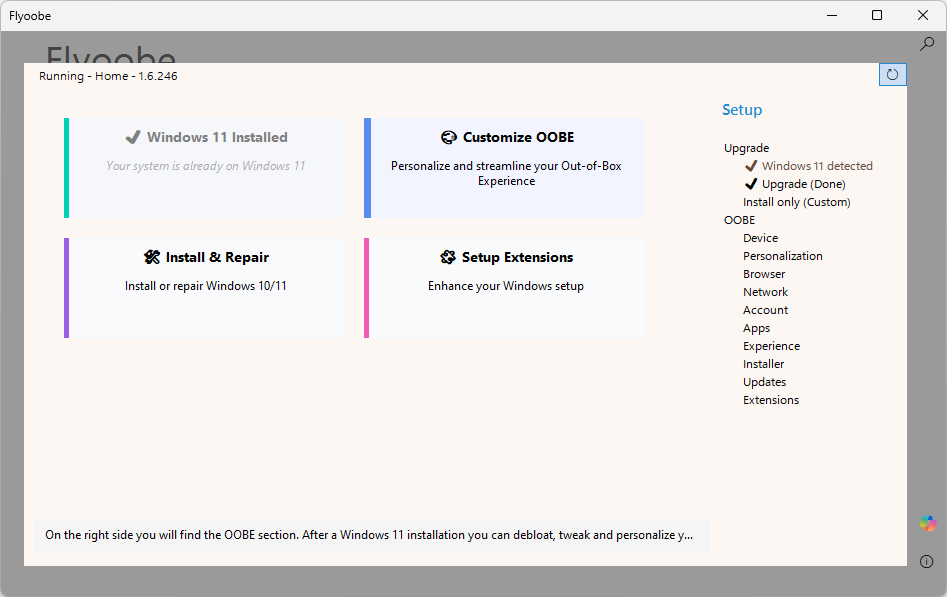Click the 'Running - Home - 1.6.246' status text
The height and width of the screenshot is (597, 947).
108,76
